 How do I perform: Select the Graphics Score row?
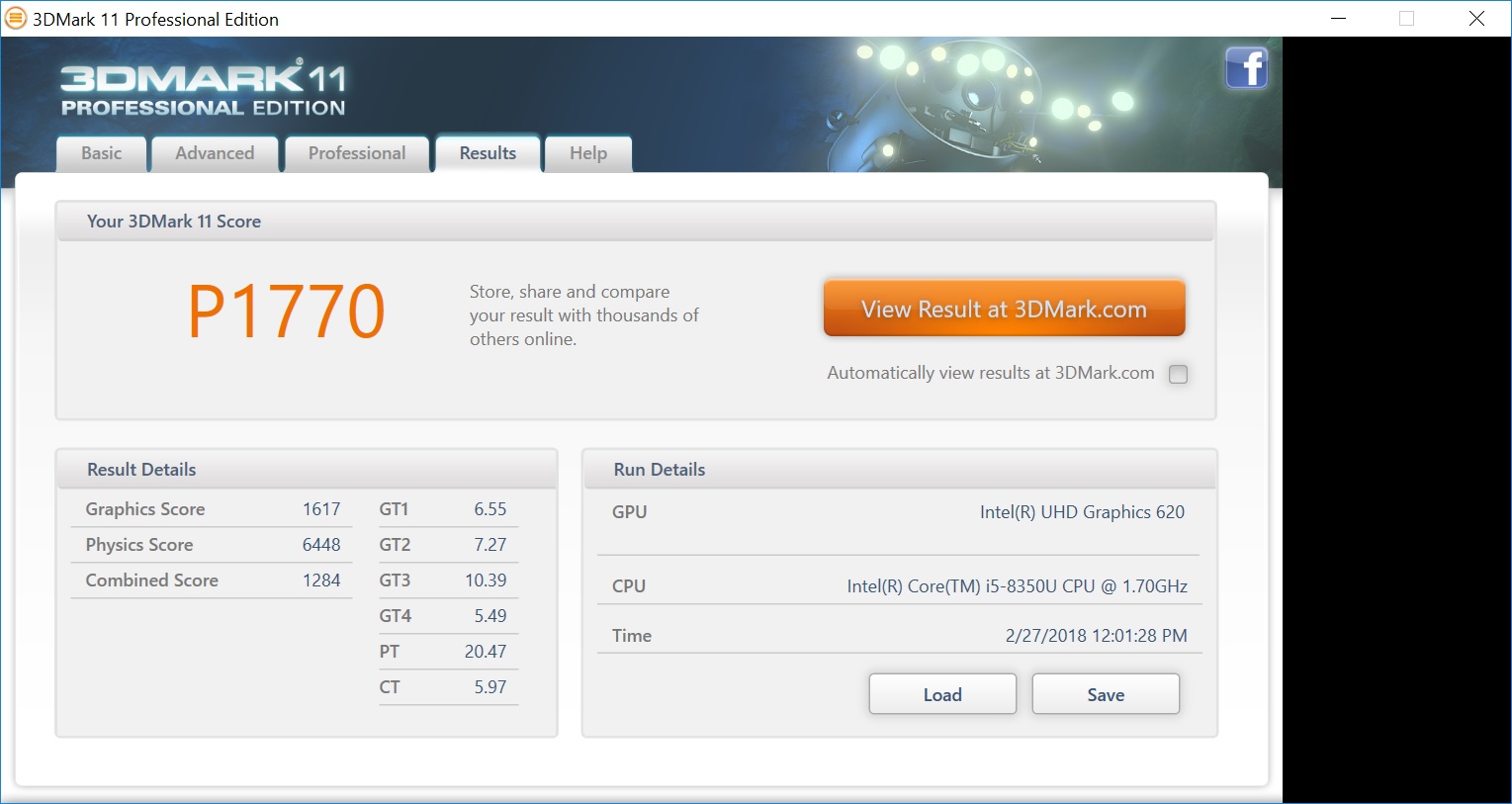tap(212, 509)
